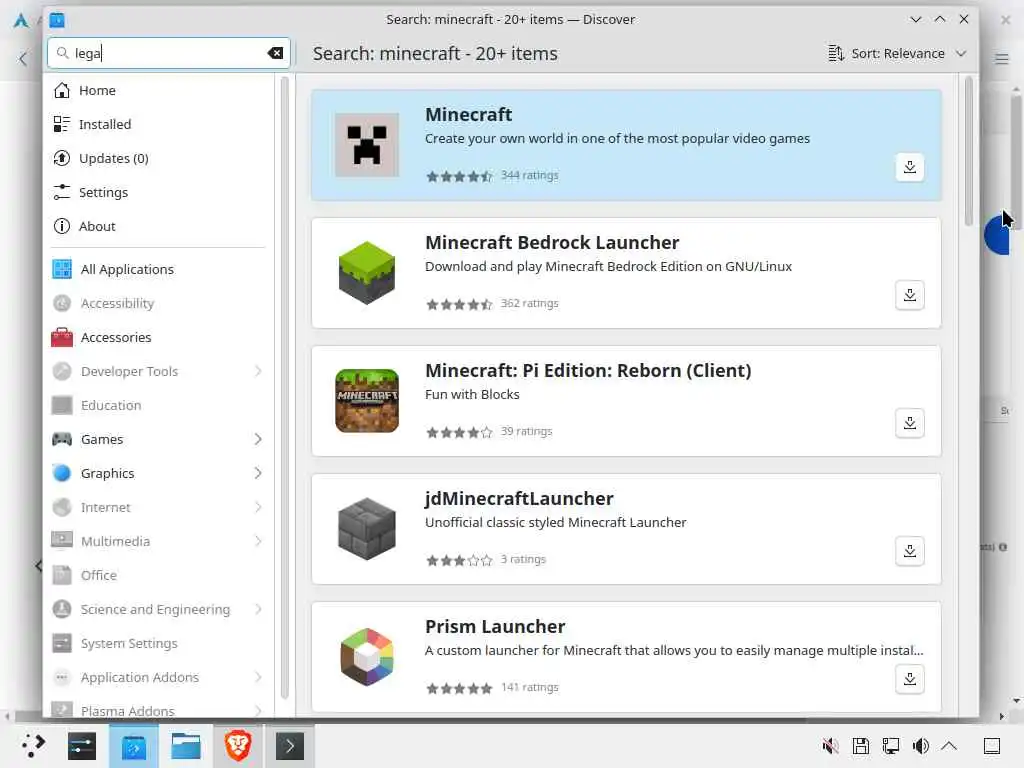Select the System Settings category
The image size is (1024, 768).
(157, 643)
